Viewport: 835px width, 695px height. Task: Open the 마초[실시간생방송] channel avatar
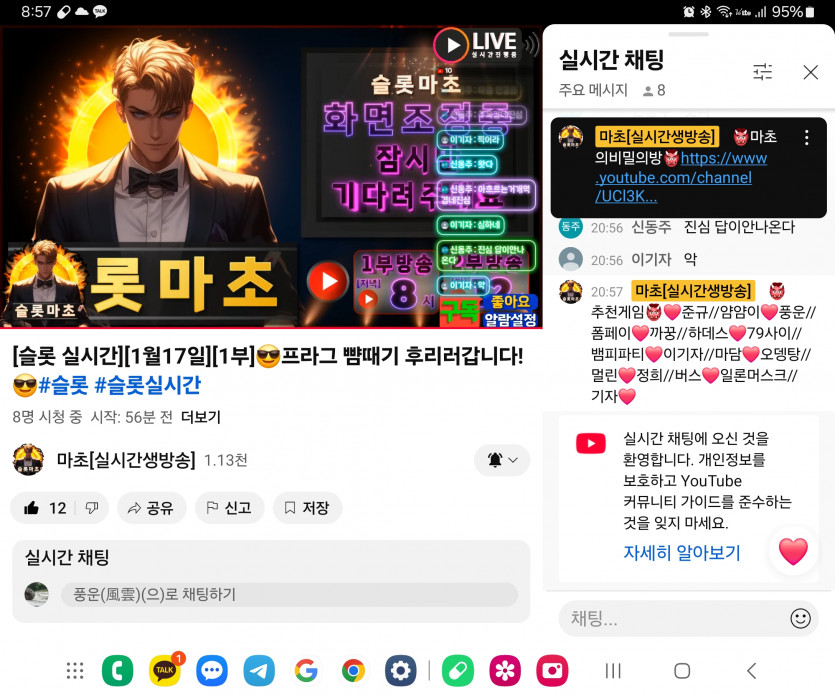tap(28, 459)
